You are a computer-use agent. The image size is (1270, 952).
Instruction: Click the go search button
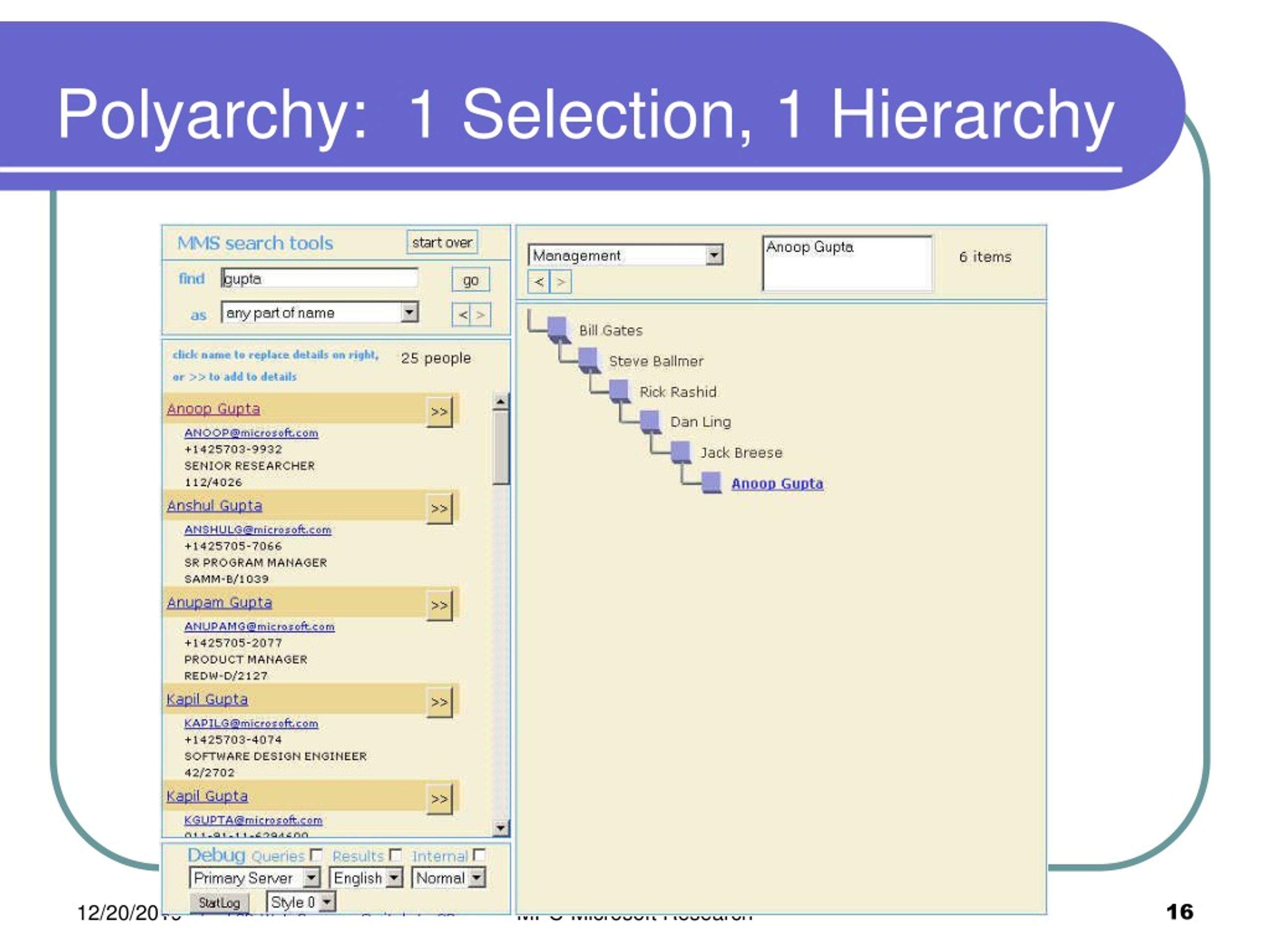pos(471,280)
